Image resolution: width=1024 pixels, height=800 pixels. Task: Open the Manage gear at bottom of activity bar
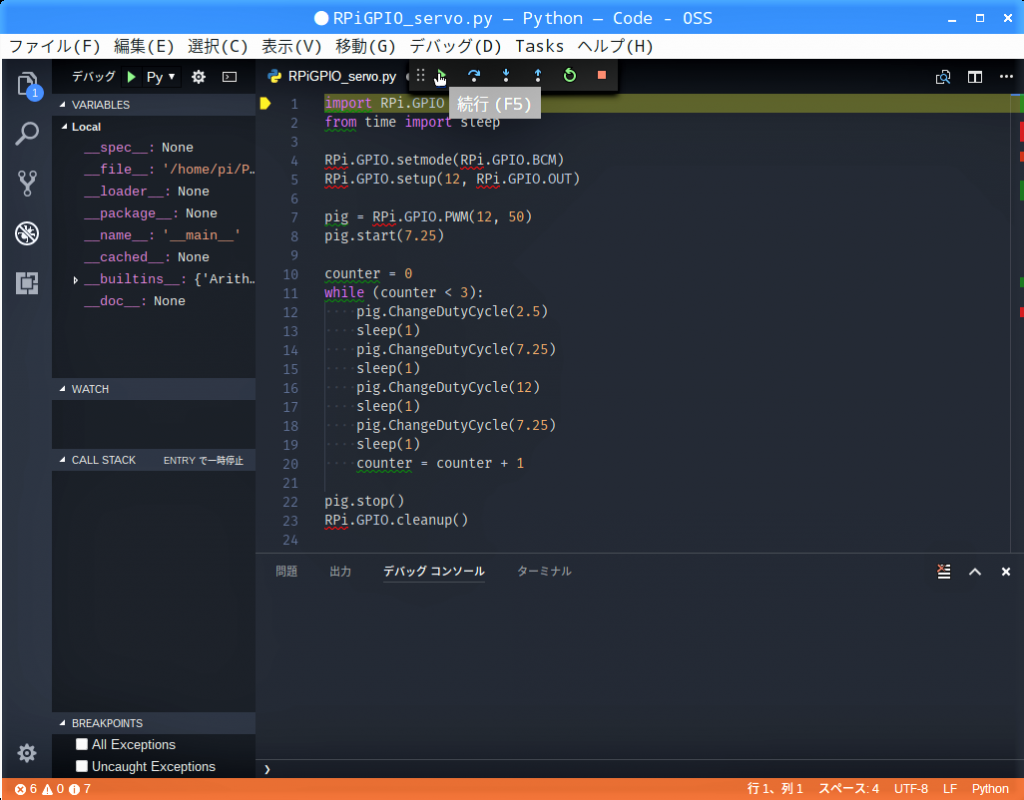coord(27,753)
